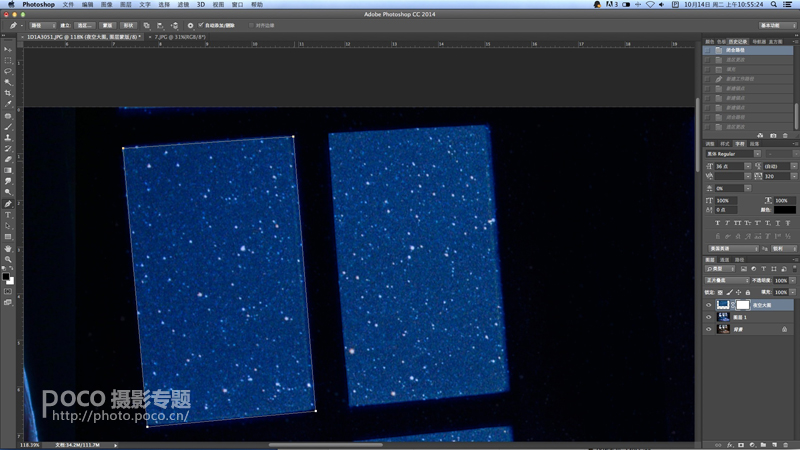
Task: Hide the 图层 1 layer eye
Action: (708, 317)
